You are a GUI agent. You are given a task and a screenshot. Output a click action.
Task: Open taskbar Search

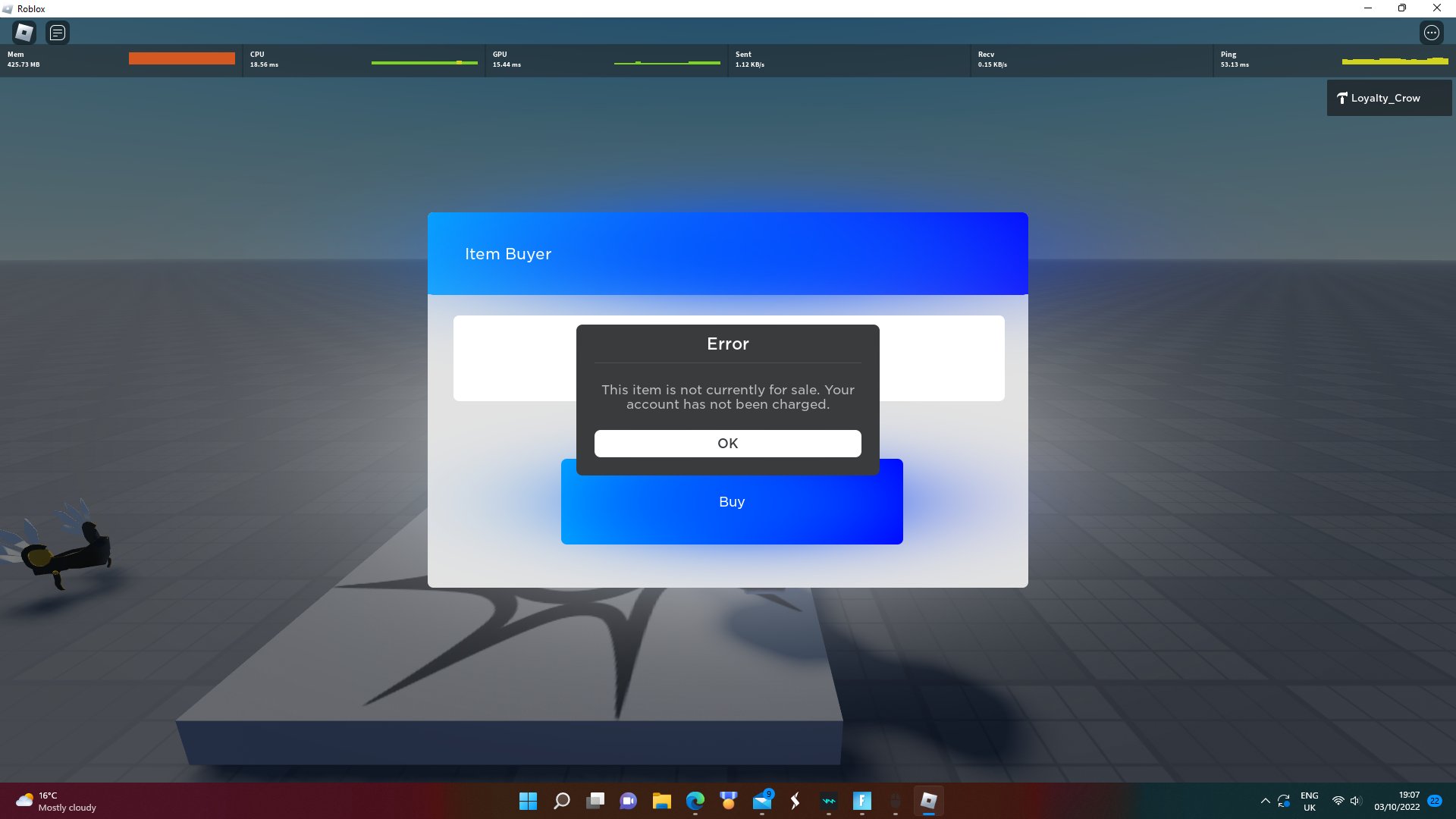coord(562,801)
